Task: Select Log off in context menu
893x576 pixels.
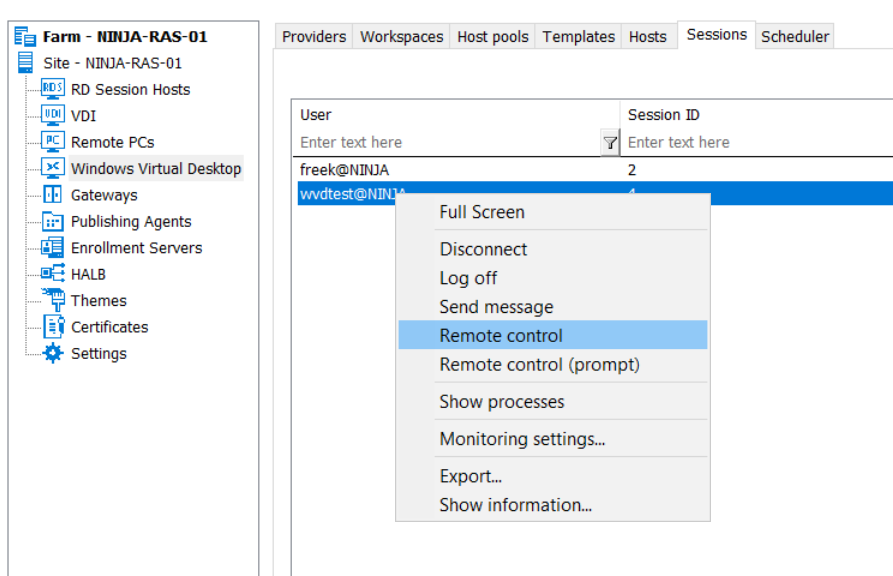Action: pos(468,278)
